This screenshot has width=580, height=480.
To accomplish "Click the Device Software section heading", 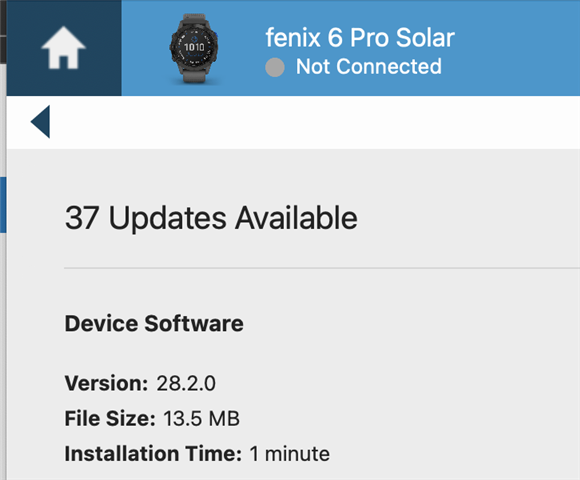I will pyautogui.click(x=154, y=324).
